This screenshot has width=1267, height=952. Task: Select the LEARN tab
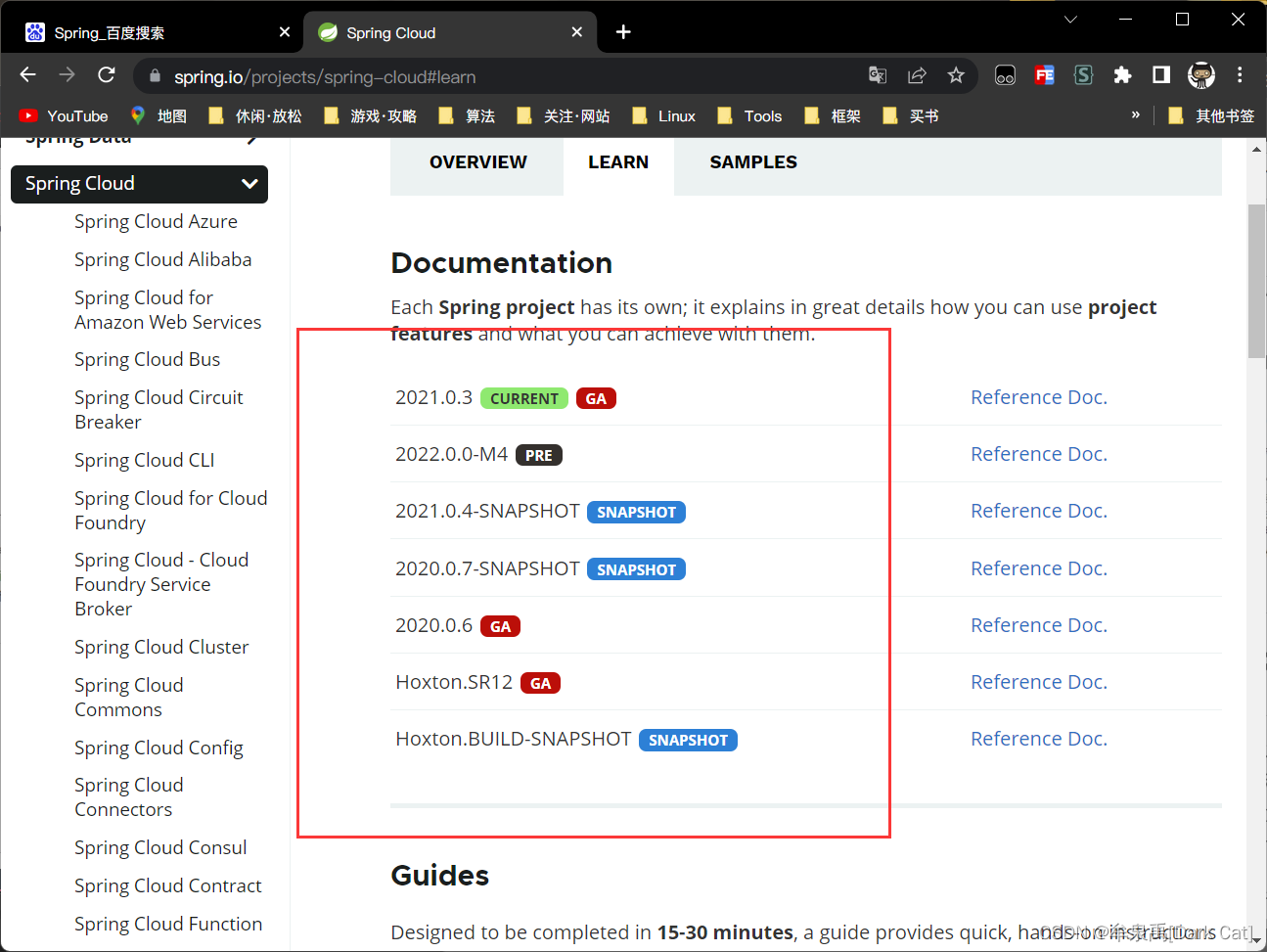click(618, 162)
